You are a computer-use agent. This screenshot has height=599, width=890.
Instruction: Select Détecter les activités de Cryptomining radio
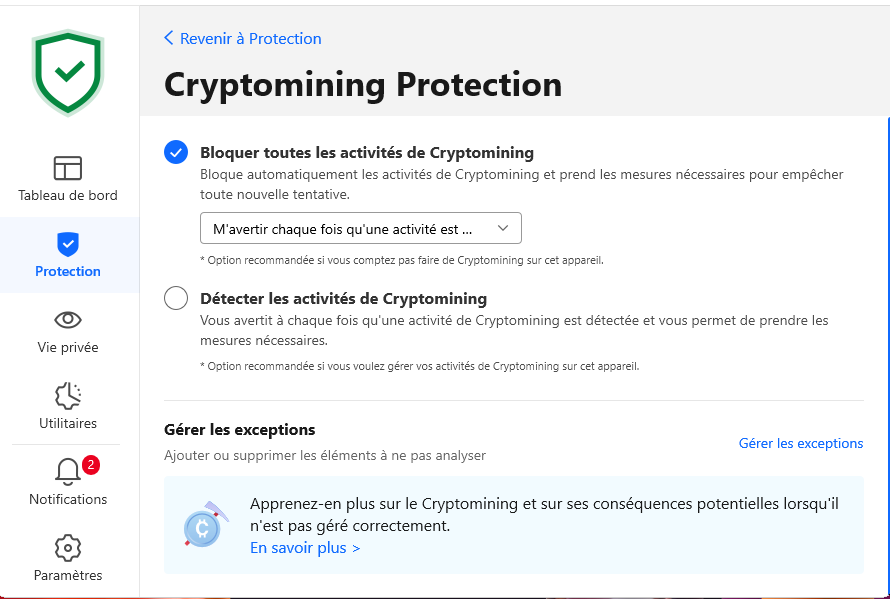pos(176,298)
